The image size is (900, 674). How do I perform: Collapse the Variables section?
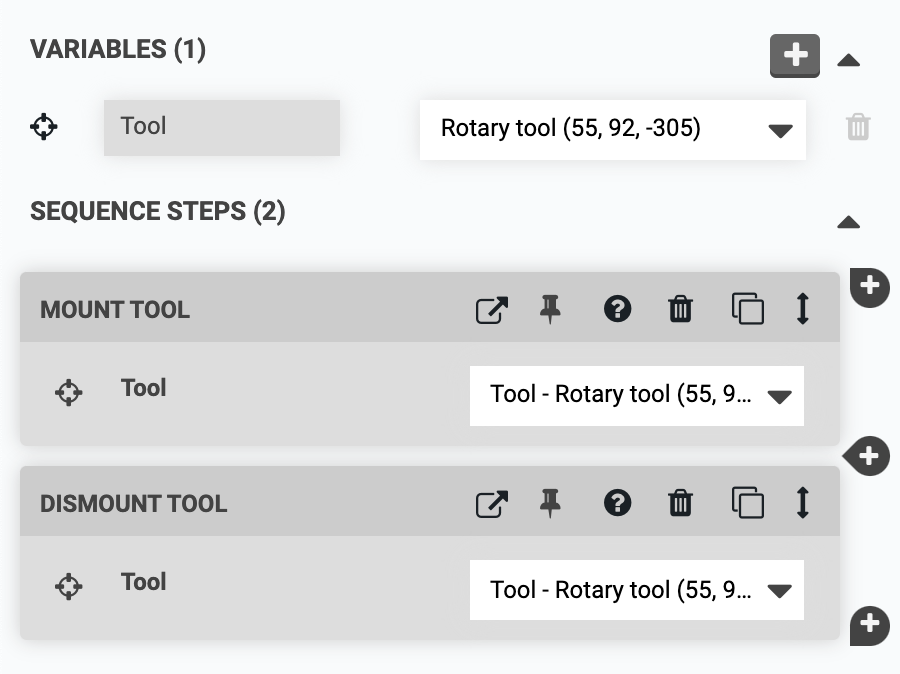pos(848,60)
